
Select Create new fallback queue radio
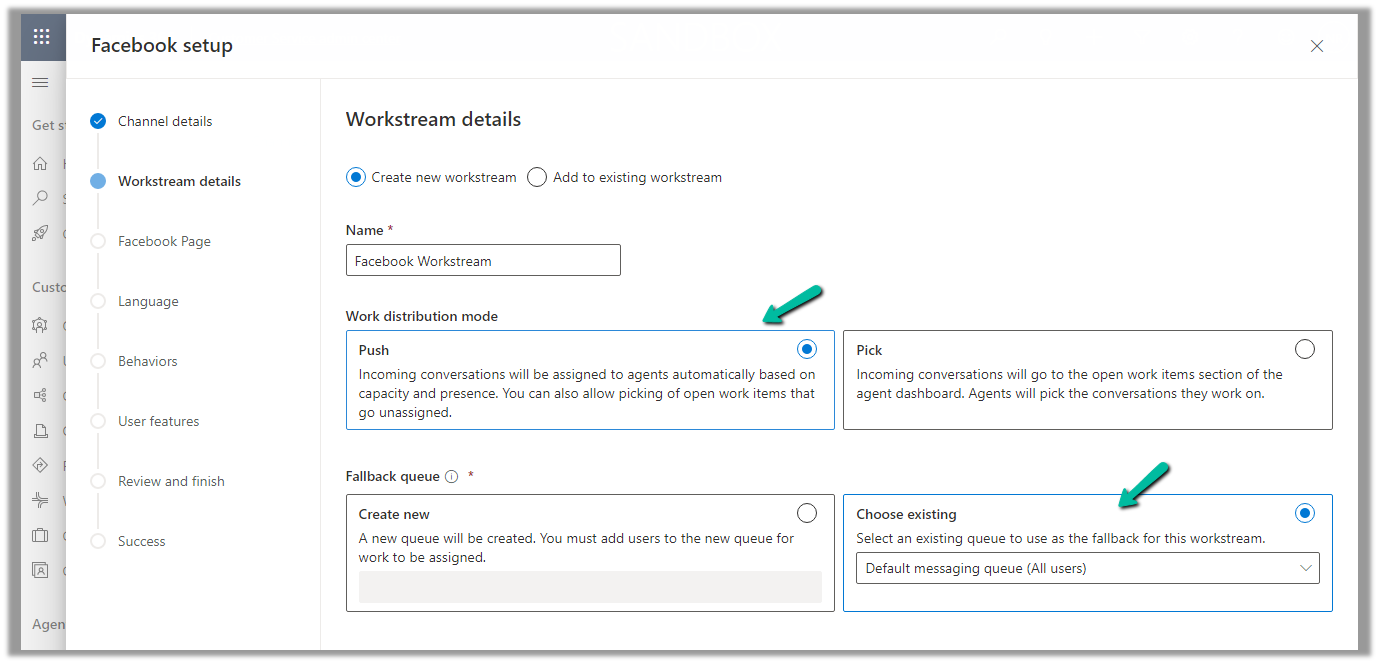807,513
